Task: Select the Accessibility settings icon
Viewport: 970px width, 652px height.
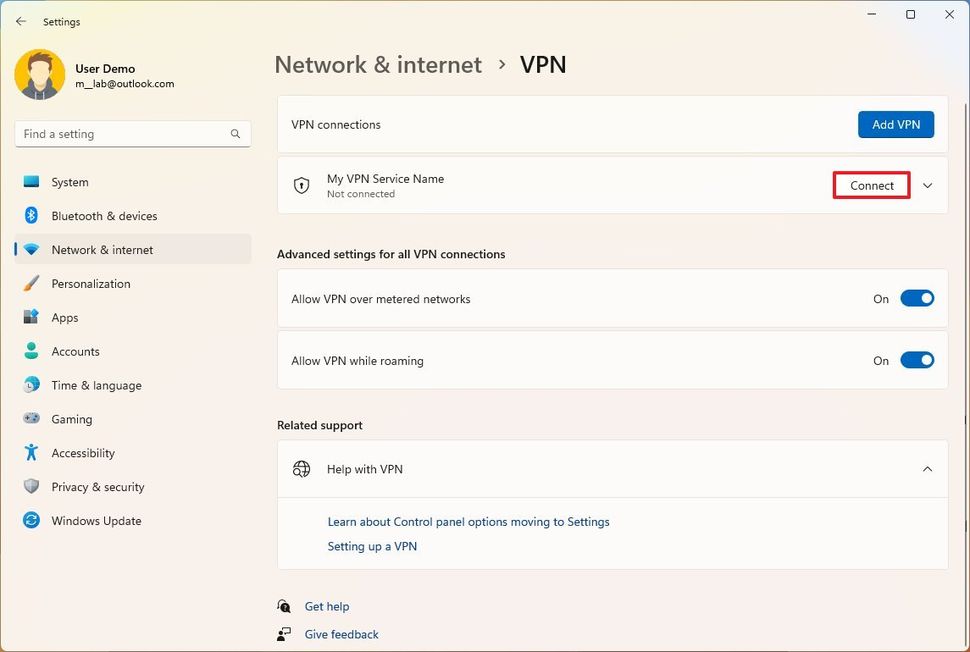Action: [31, 453]
